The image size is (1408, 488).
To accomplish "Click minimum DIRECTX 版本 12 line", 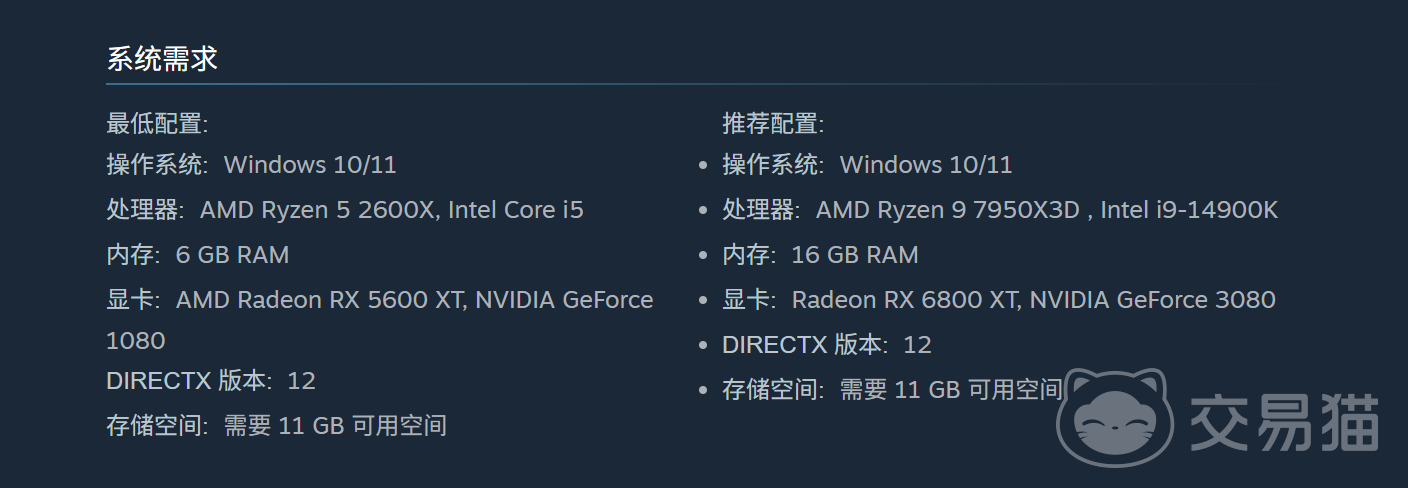I will click(211, 380).
